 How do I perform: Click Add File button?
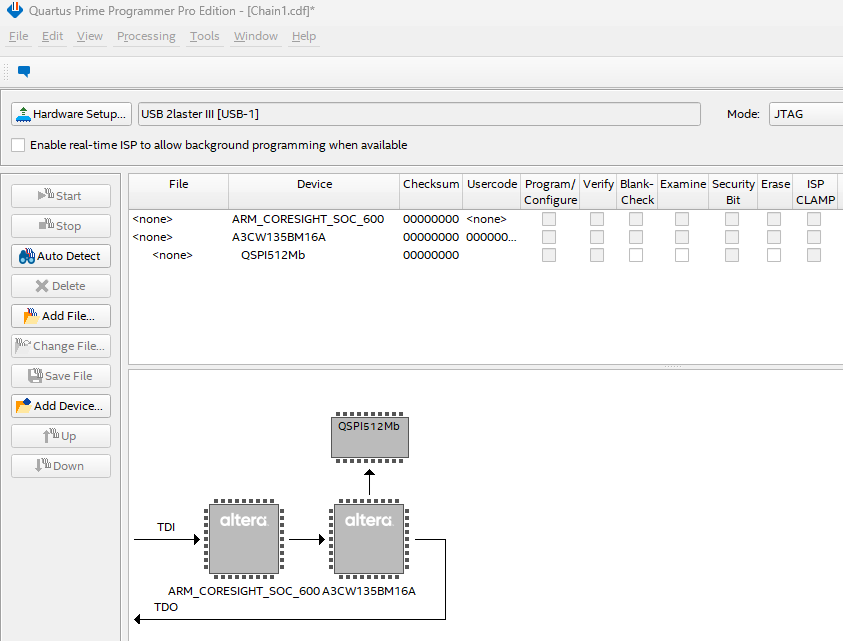[61, 316]
